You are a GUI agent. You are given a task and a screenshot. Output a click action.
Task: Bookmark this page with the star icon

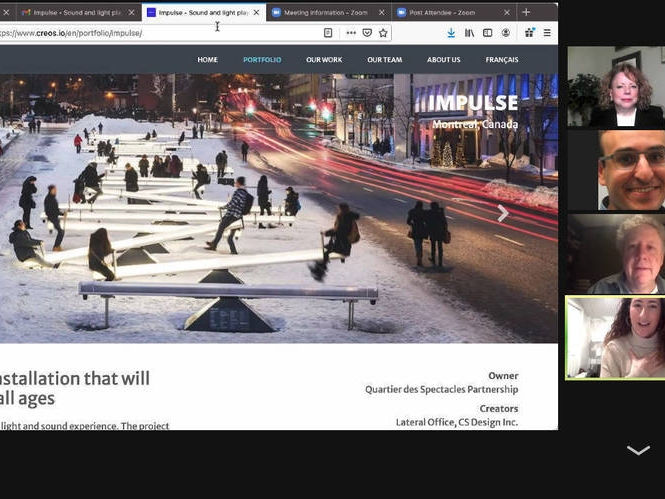coord(383,33)
